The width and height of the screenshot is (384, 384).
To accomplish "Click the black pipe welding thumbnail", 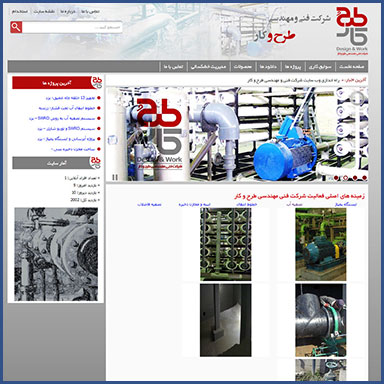I will (x=321, y=320).
